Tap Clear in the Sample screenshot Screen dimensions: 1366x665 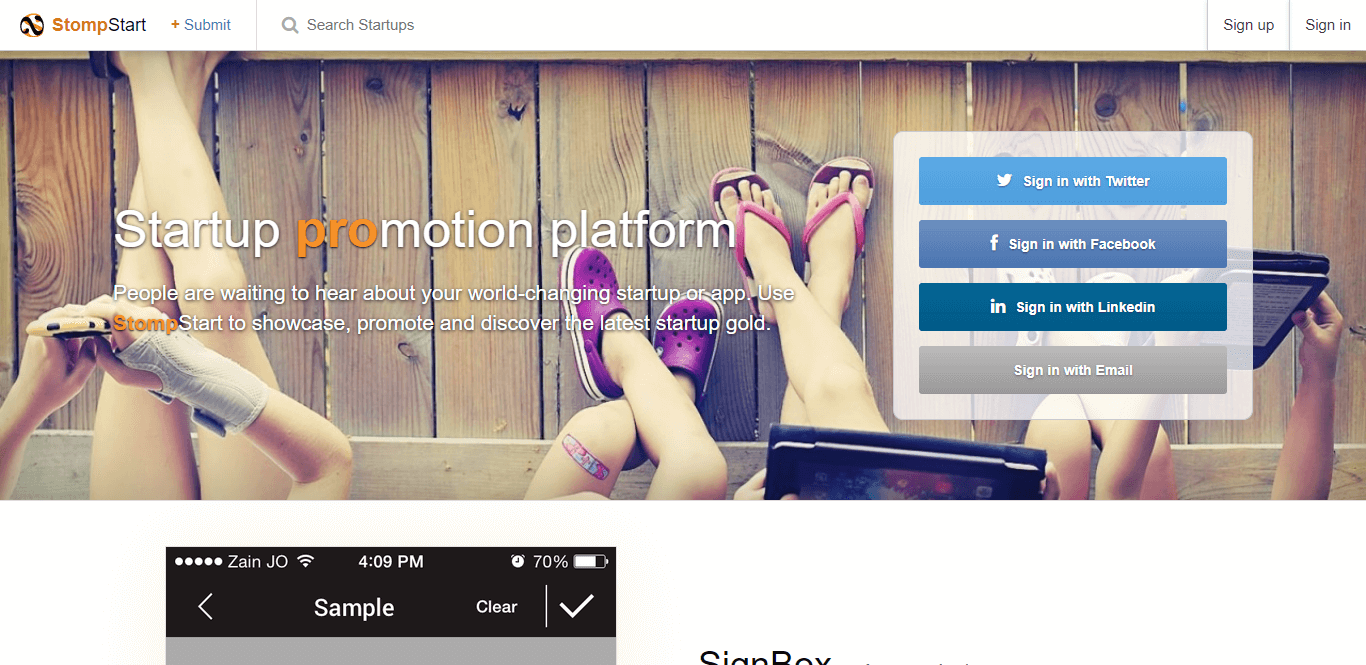(x=496, y=607)
